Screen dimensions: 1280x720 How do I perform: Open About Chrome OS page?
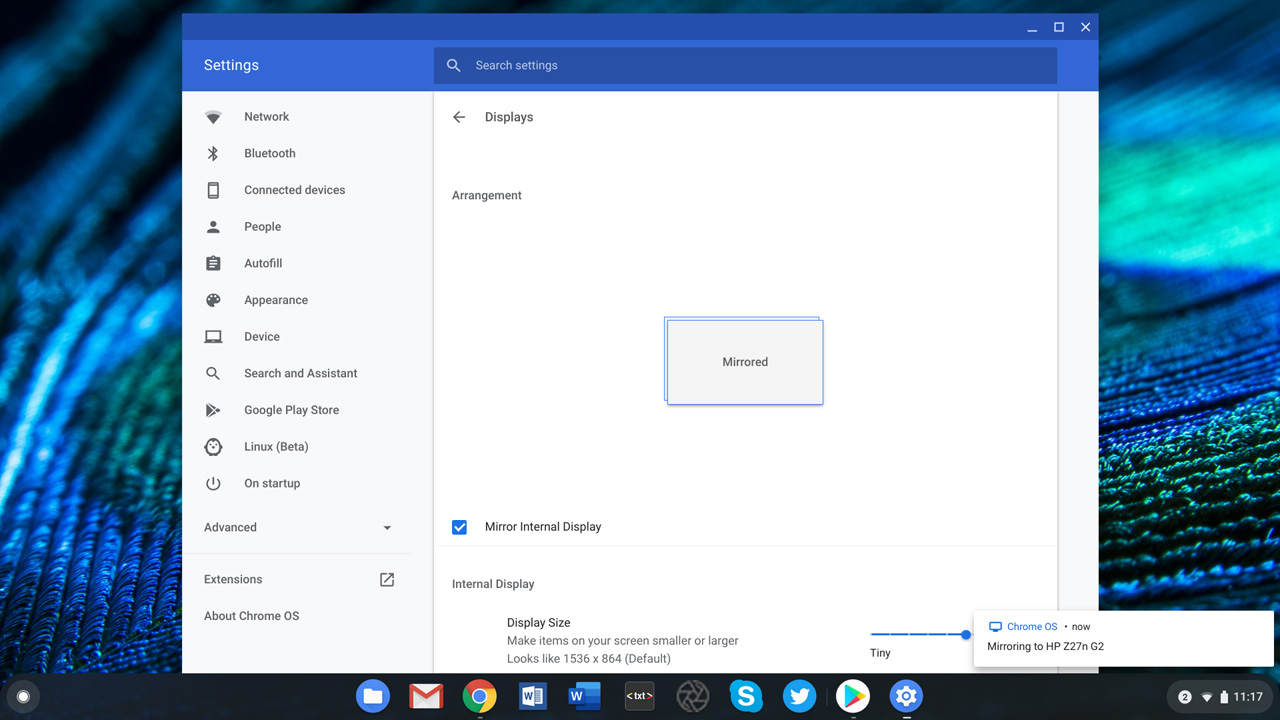(x=251, y=616)
